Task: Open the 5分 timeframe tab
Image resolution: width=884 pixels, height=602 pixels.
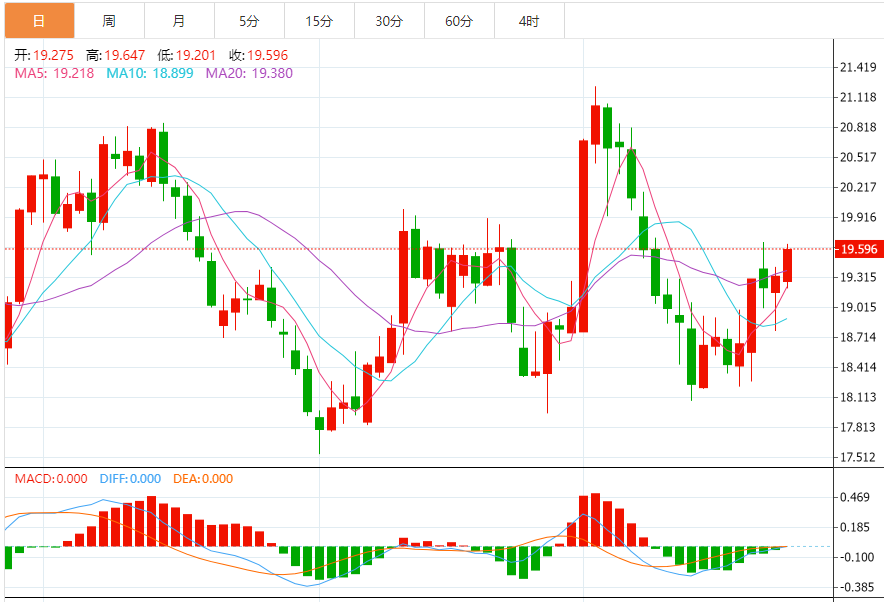Action: click(249, 21)
